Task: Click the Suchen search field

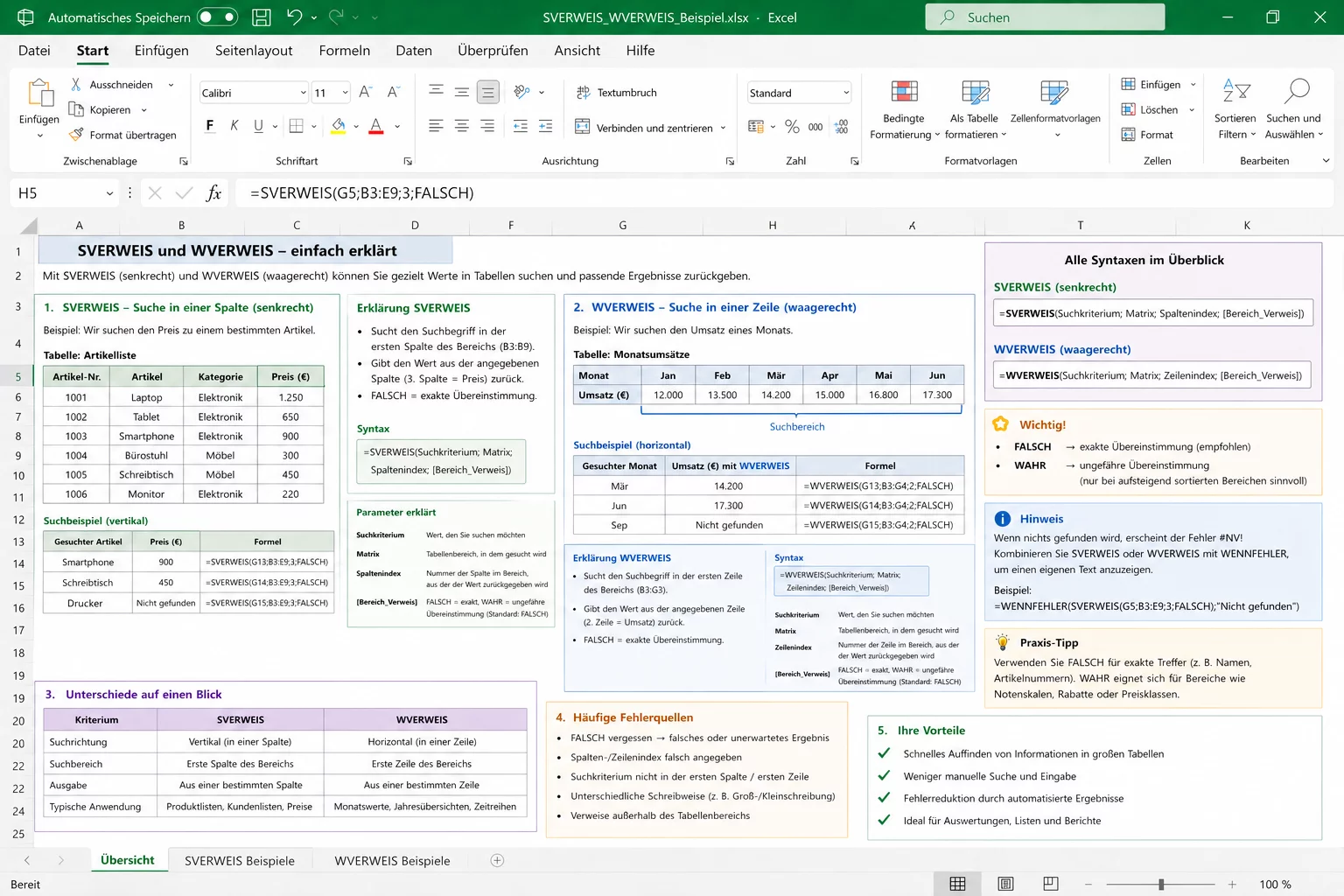Action: [x=1045, y=17]
